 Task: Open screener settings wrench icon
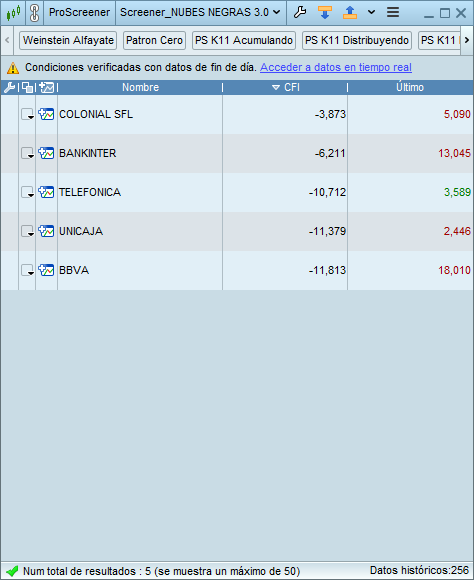(x=300, y=12)
